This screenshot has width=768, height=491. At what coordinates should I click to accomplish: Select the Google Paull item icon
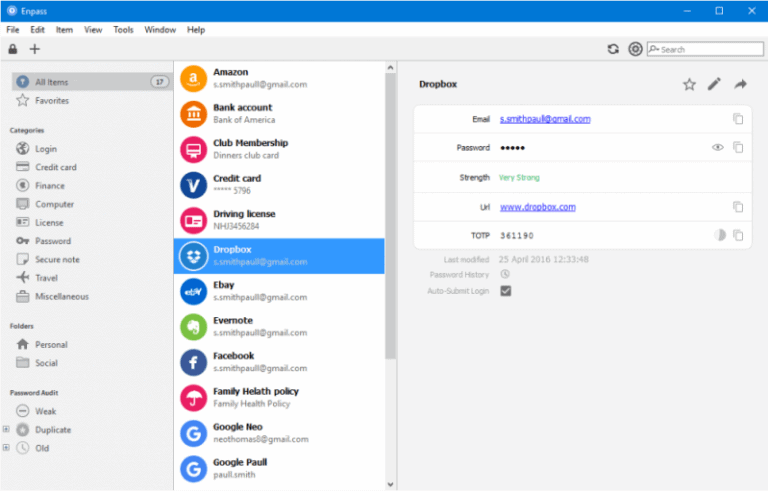coord(193,469)
